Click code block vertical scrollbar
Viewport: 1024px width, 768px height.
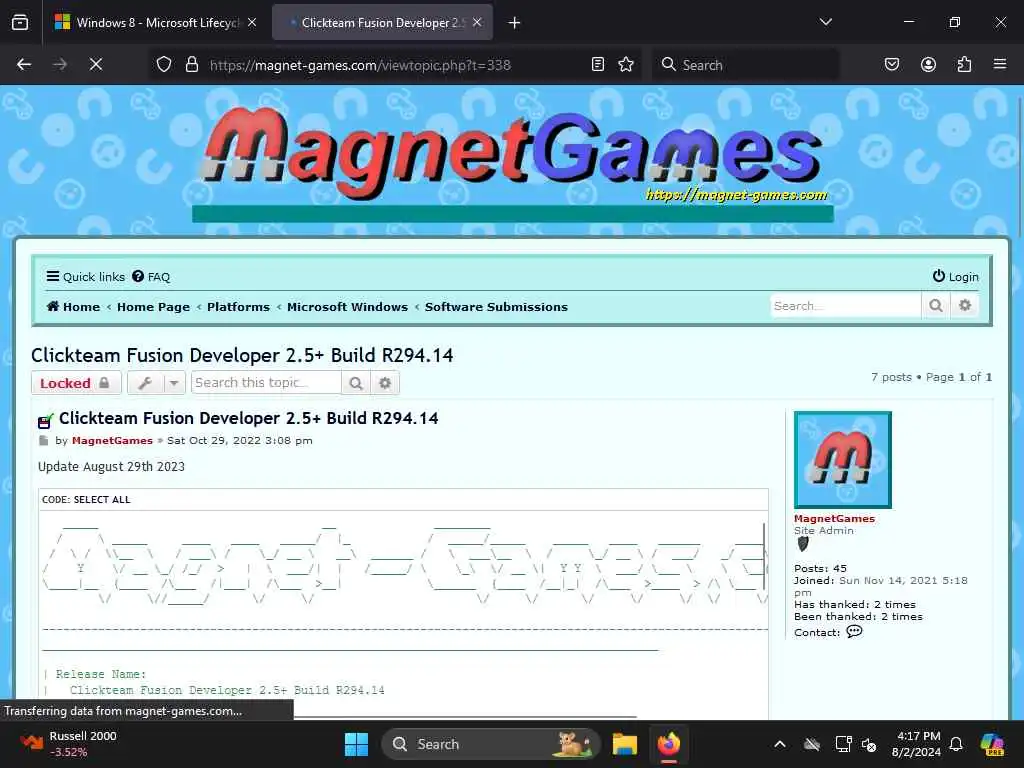tap(764, 556)
